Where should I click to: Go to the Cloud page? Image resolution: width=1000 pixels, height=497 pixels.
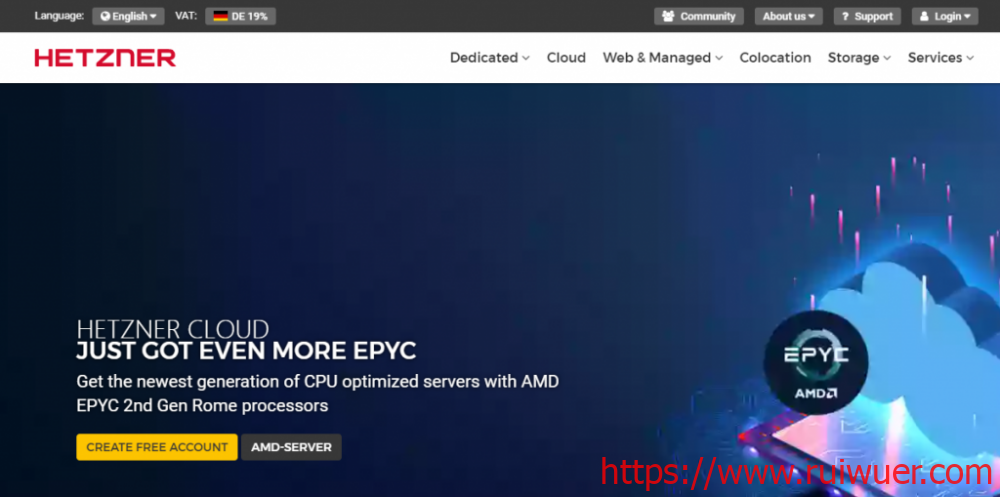566,58
